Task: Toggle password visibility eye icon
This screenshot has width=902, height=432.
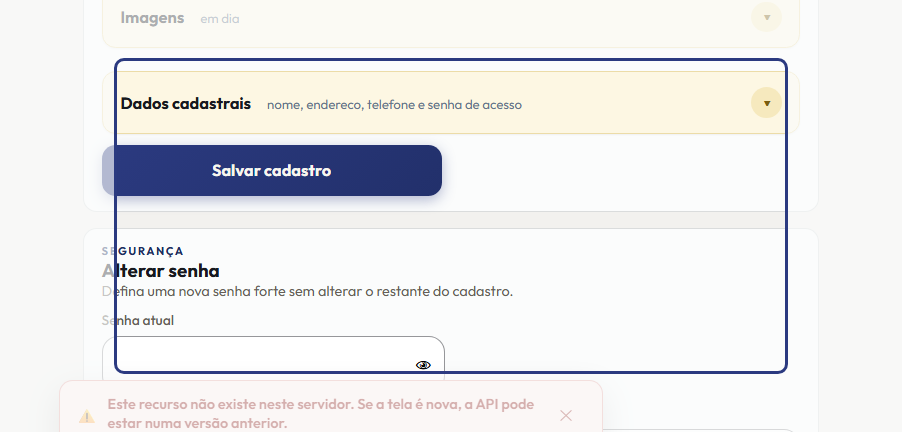Action: click(423, 365)
